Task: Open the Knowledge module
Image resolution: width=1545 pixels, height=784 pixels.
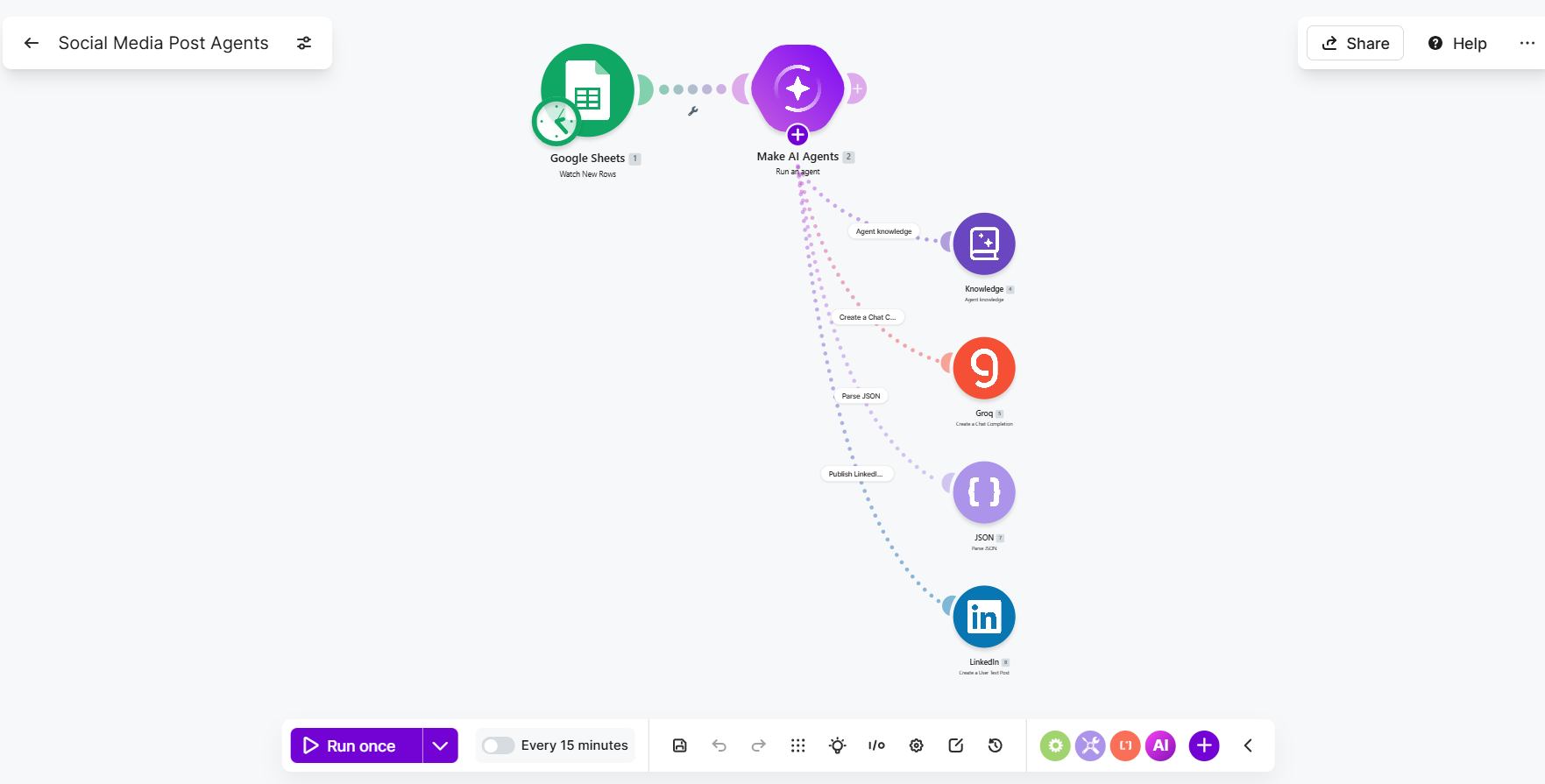Action: coord(984,244)
